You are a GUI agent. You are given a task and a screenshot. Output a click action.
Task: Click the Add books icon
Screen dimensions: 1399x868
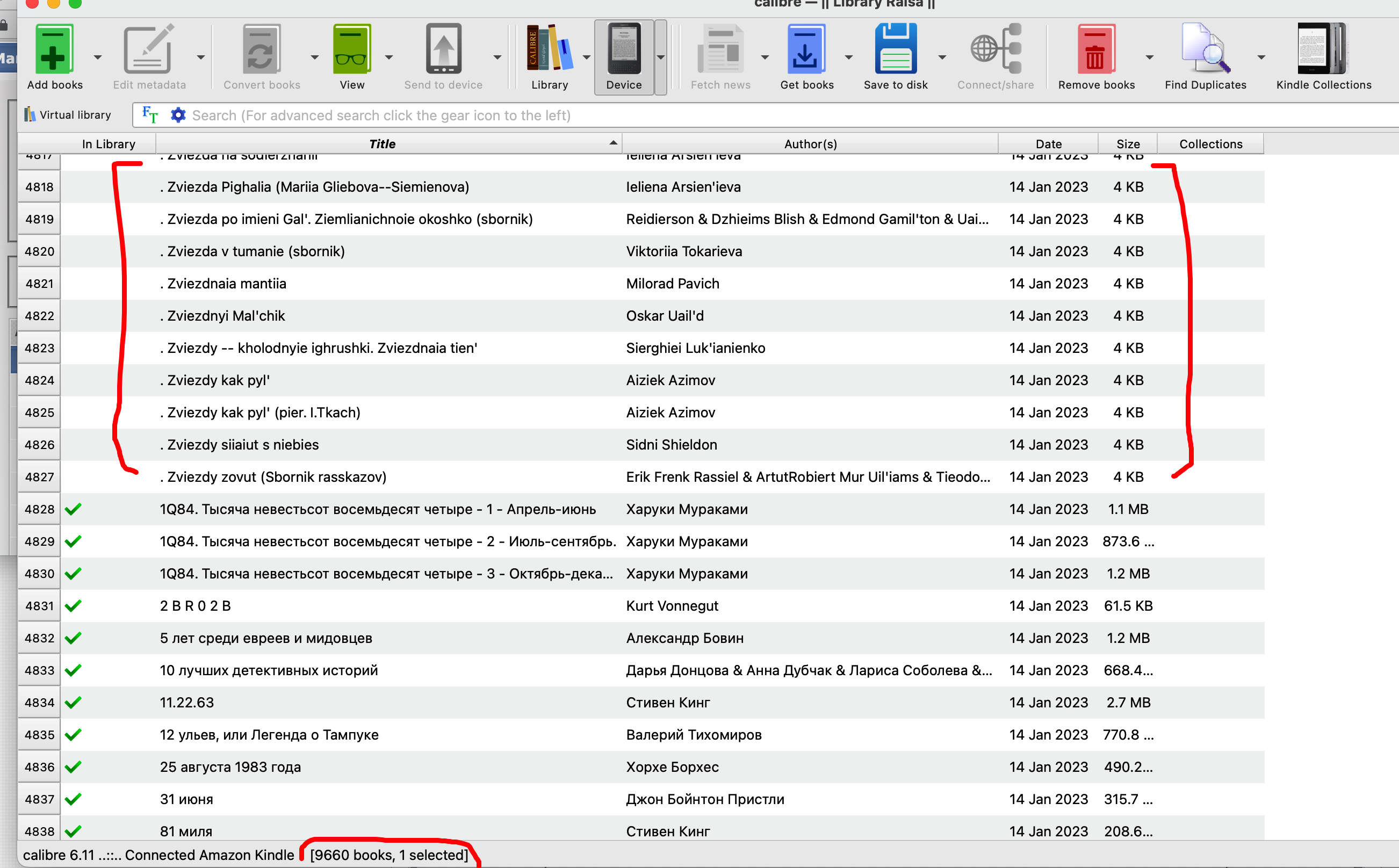[x=54, y=49]
